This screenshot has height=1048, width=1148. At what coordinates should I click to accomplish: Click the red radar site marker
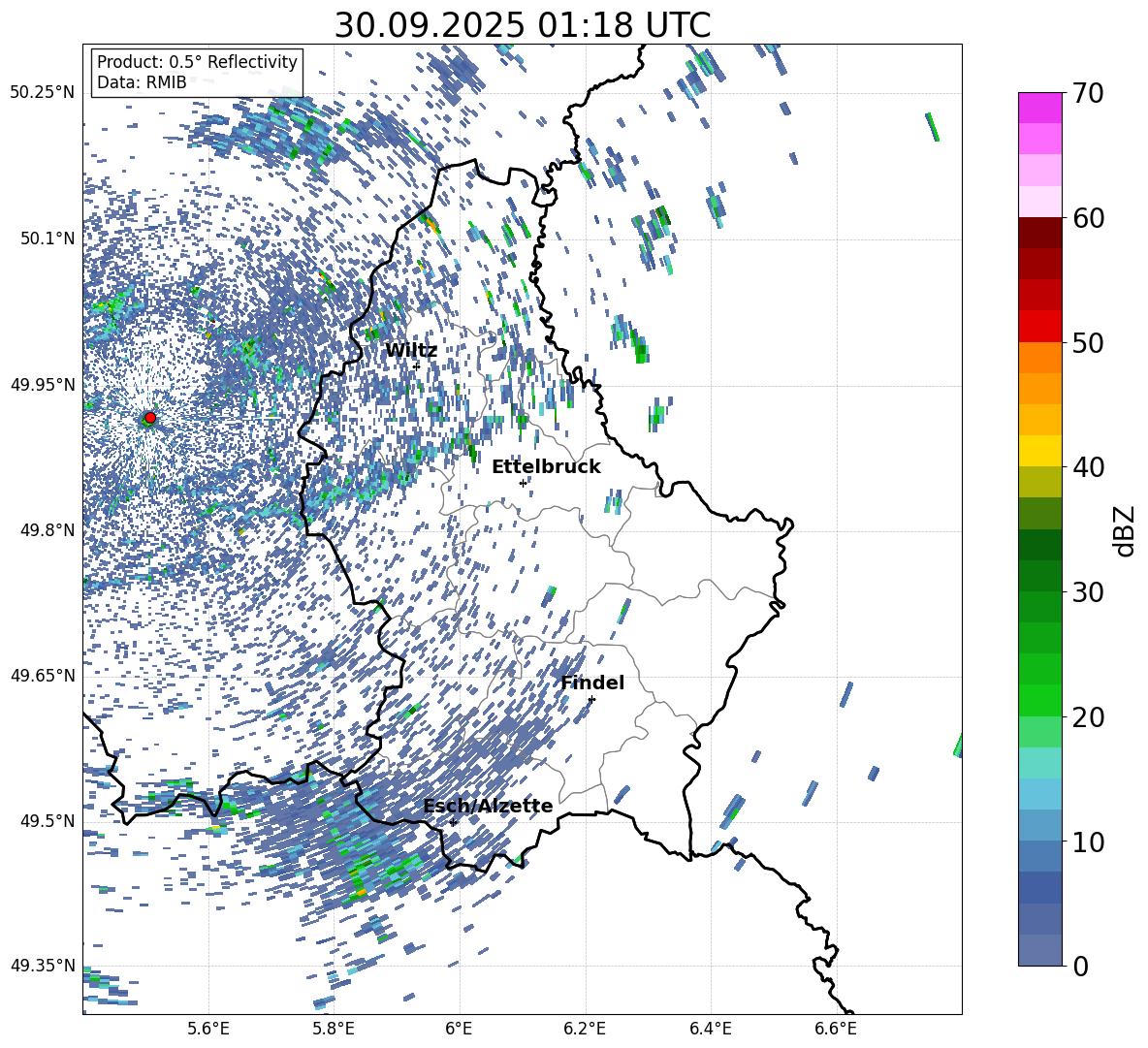(x=149, y=418)
